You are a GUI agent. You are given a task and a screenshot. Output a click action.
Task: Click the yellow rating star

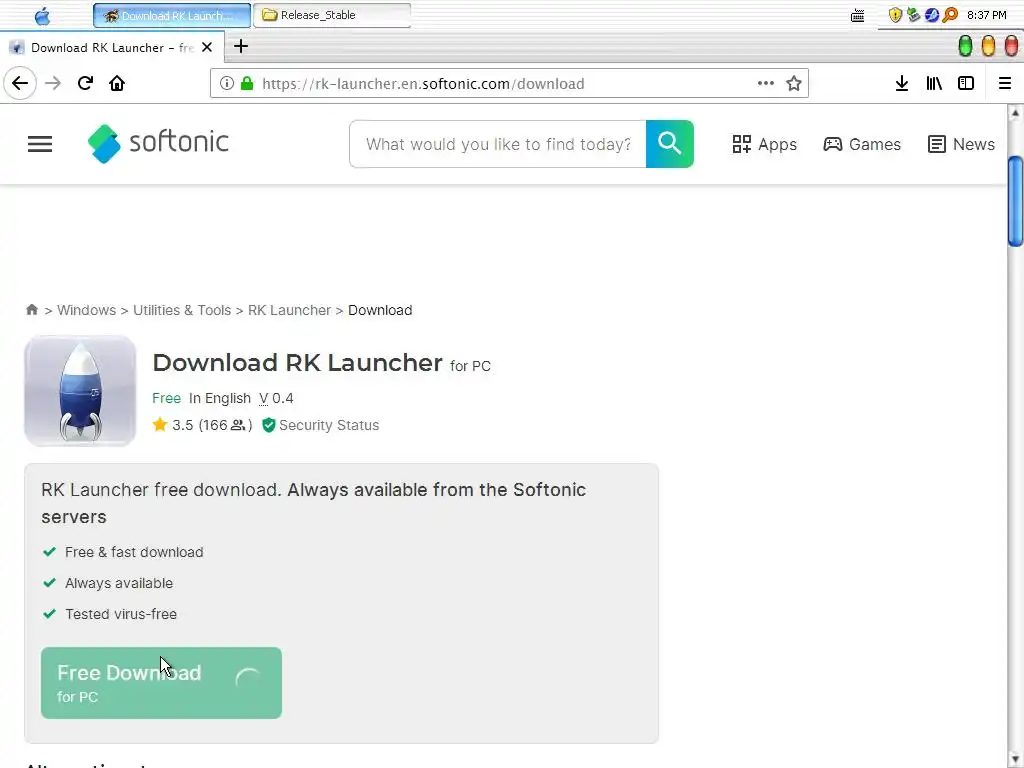pos(160,425)
